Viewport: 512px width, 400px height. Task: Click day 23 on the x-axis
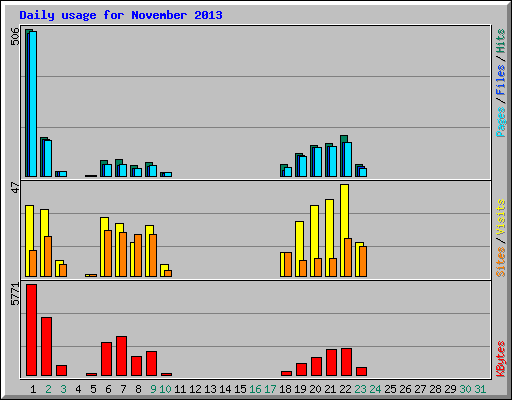360,389
